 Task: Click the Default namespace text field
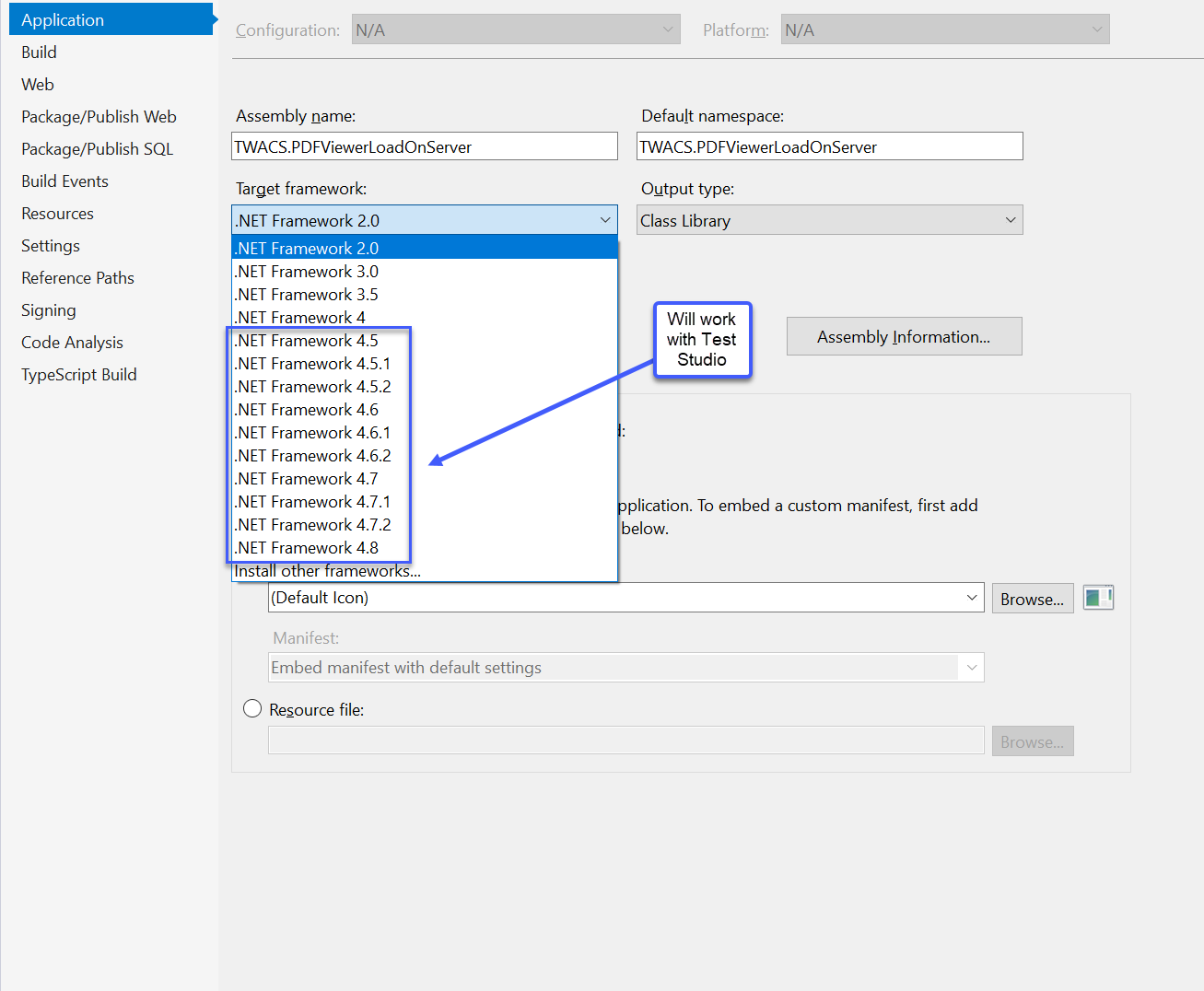(830, 146)
